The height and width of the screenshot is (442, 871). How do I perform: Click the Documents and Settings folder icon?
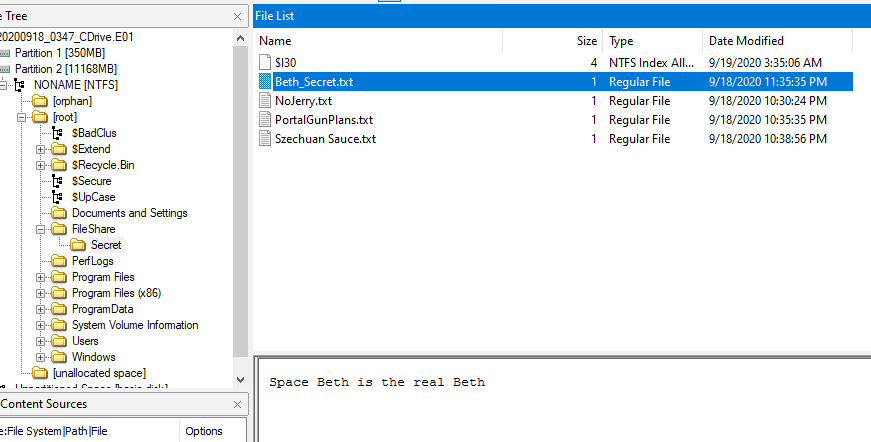click(59, 213)
